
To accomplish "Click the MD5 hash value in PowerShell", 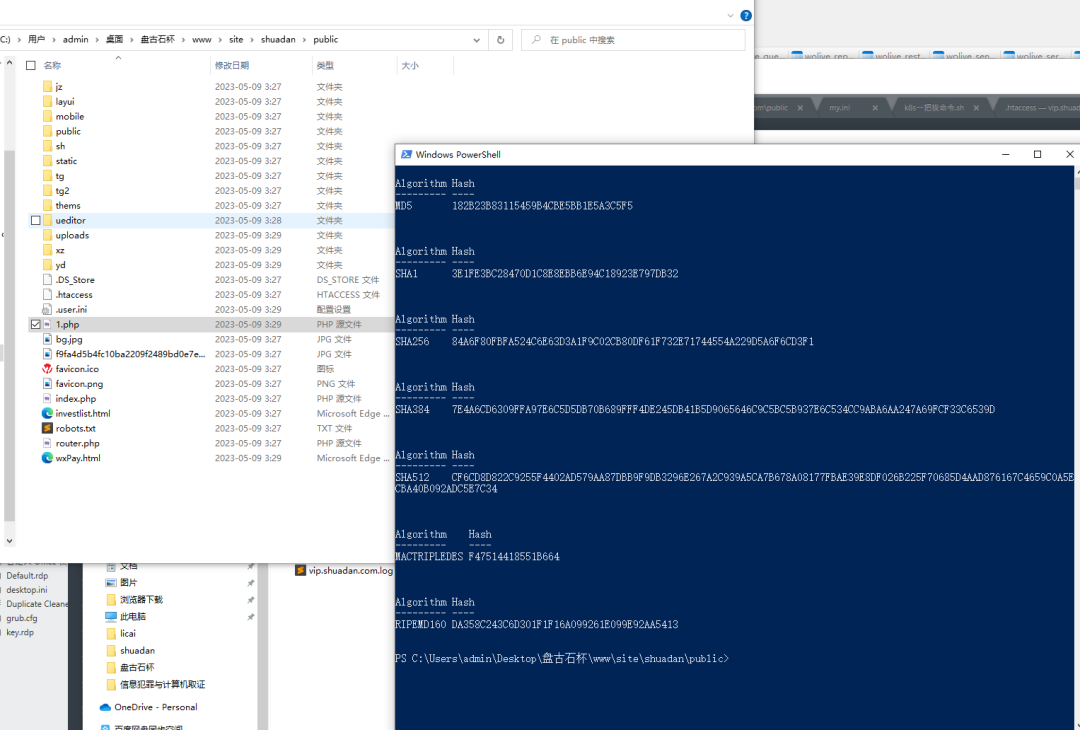I will point(542,206).
